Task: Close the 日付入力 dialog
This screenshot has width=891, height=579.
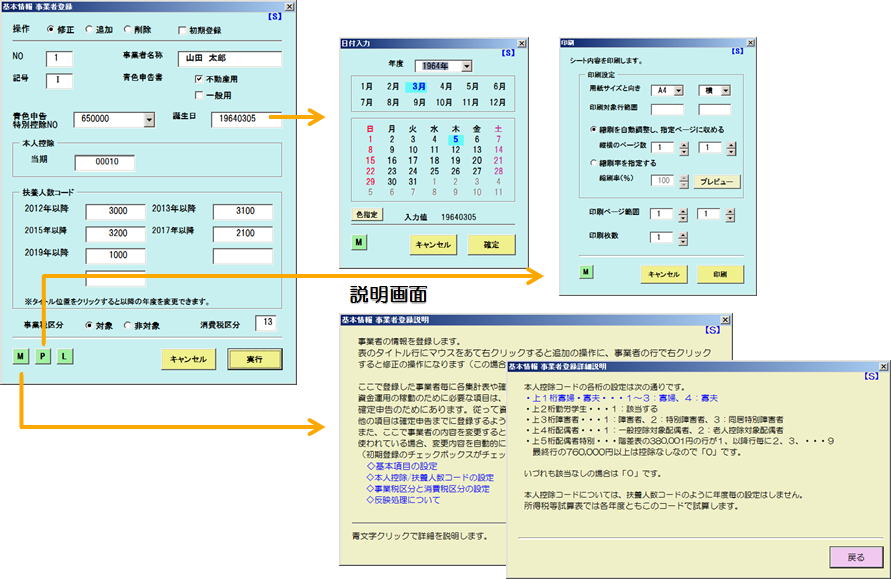Action: [x=522, y=43]
